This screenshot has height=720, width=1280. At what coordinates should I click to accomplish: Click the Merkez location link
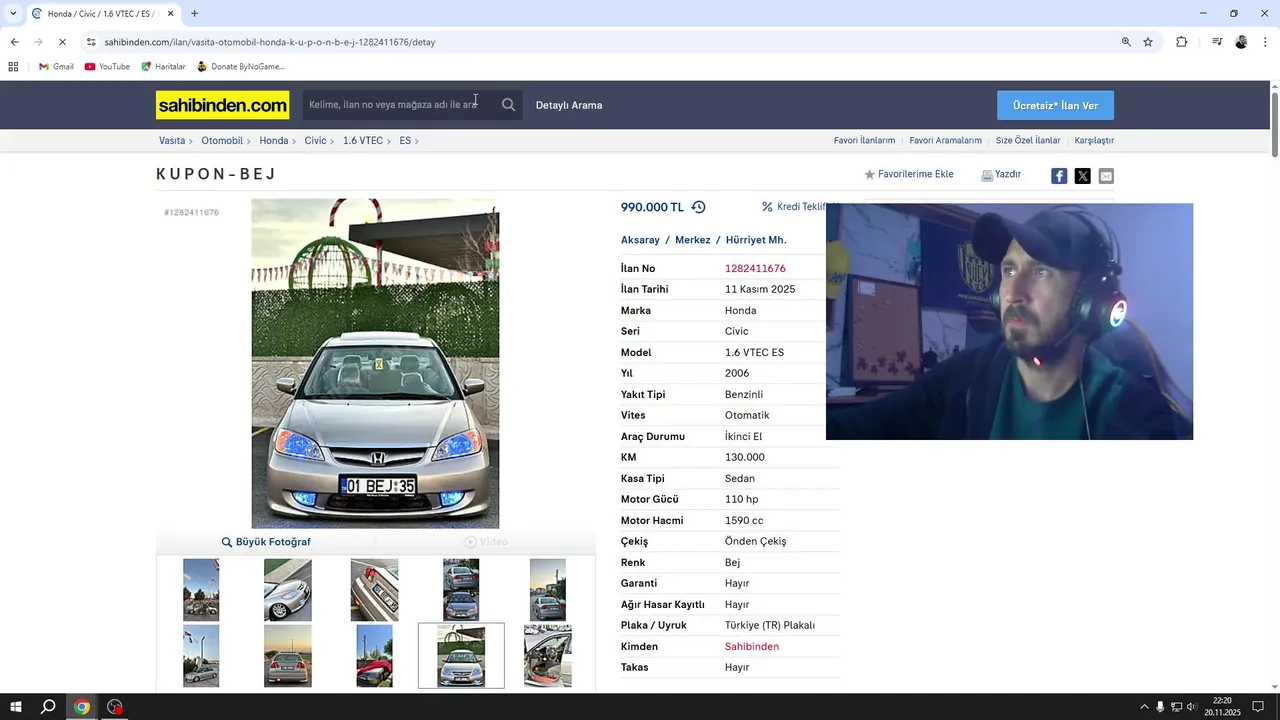click(x=693, y=240)
